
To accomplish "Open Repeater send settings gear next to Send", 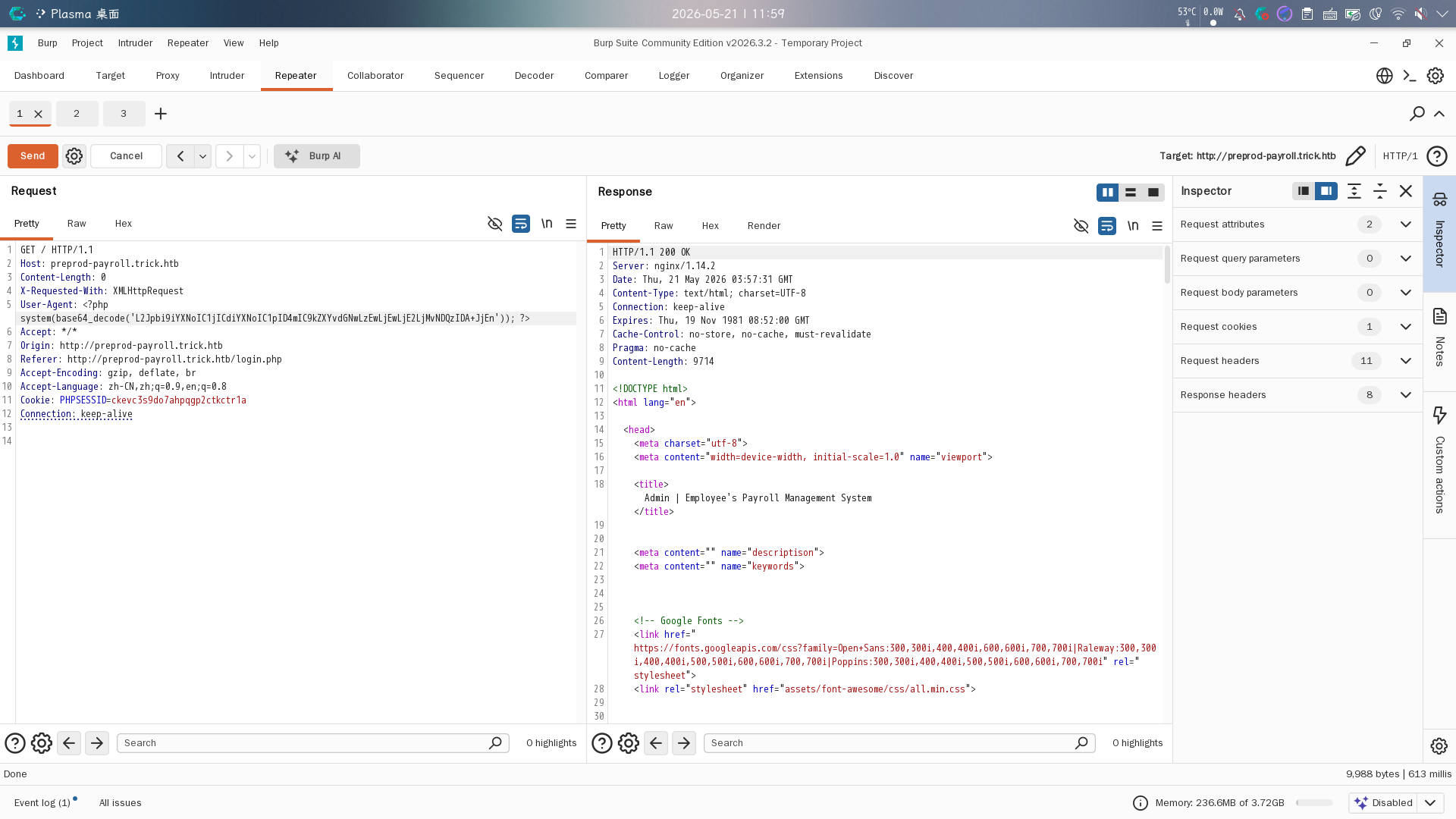I will point(74,156).
